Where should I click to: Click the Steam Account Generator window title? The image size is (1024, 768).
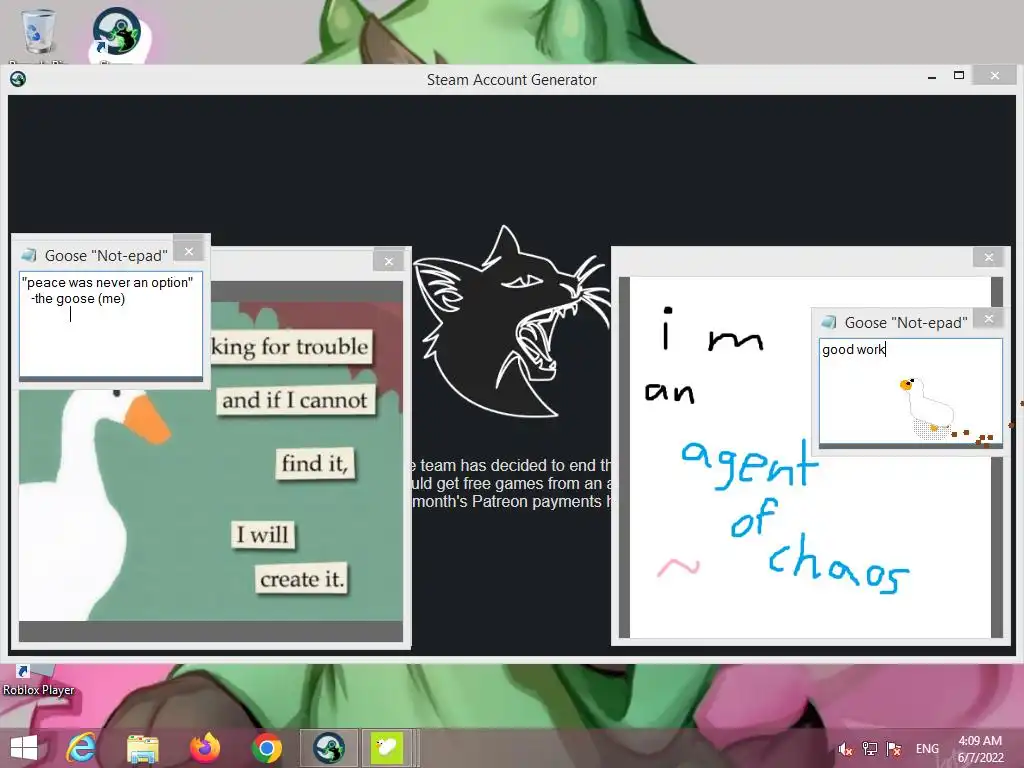pos(511,80)
